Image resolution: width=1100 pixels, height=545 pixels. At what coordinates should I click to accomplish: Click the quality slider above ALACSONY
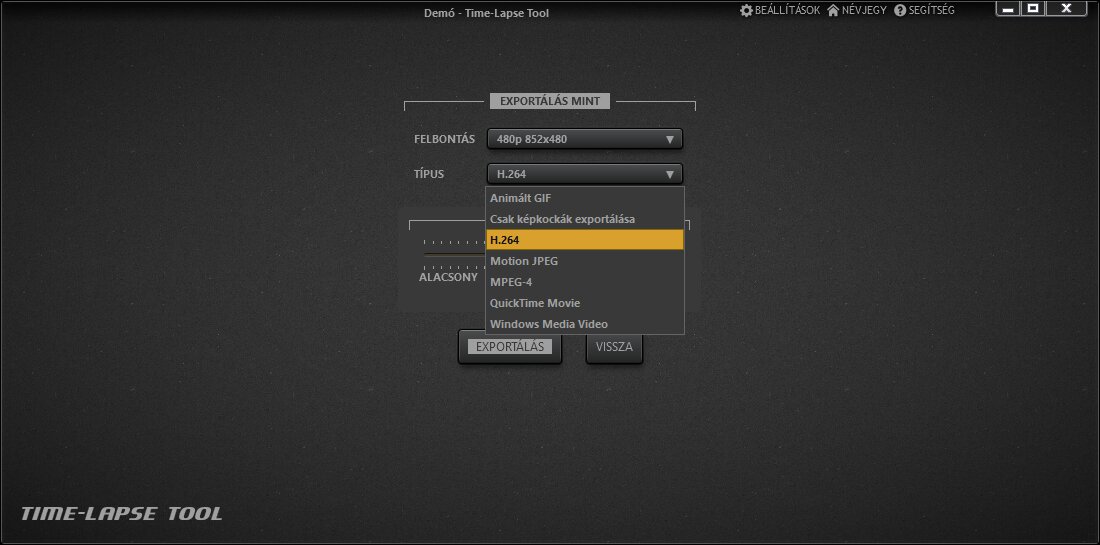(452, 254)
